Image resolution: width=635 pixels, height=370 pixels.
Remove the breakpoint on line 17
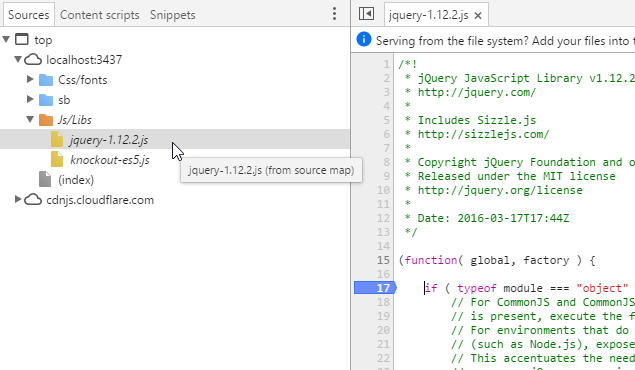point(375,288)
